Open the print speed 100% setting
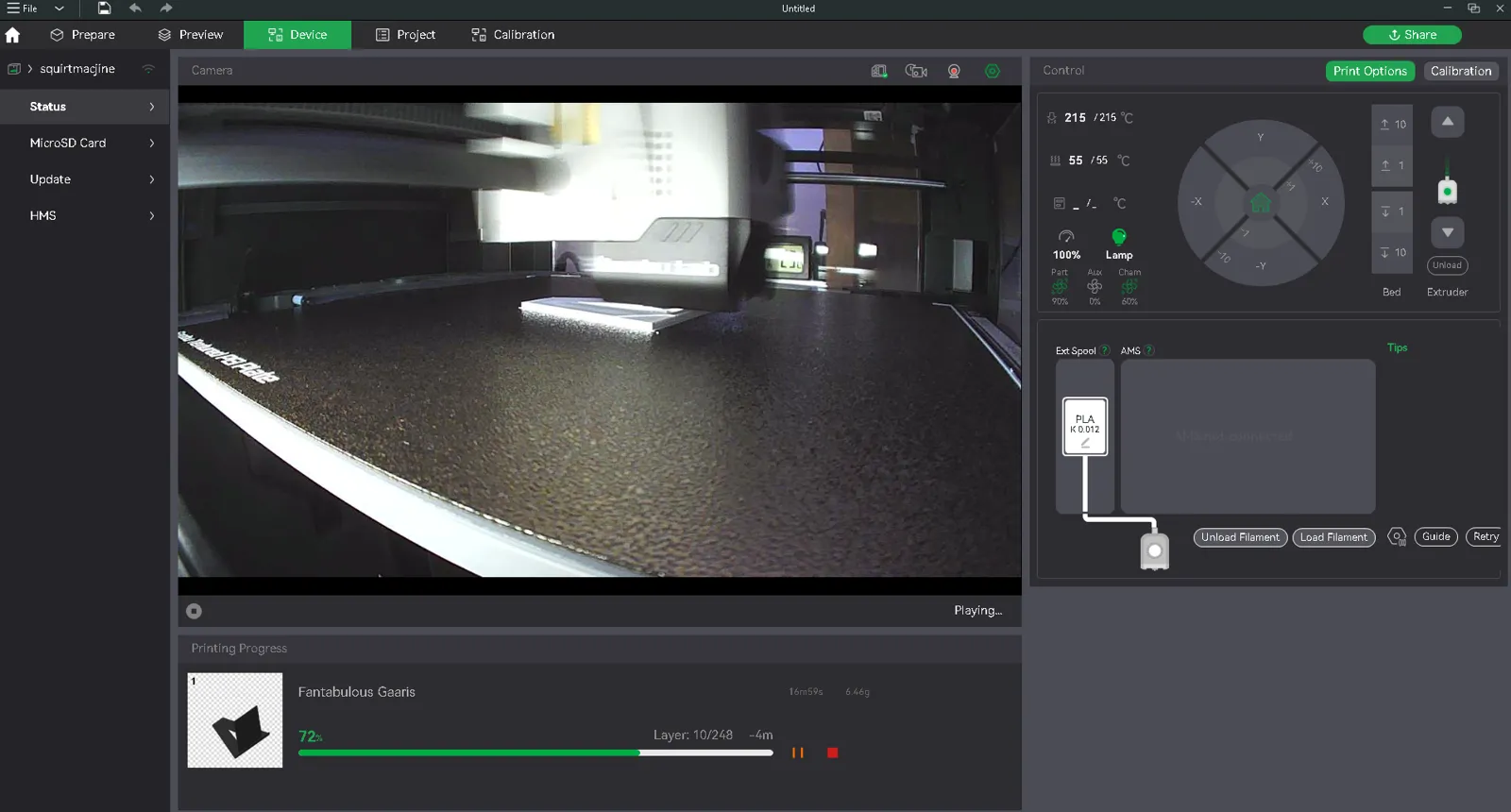 (x=1066, y=245)
